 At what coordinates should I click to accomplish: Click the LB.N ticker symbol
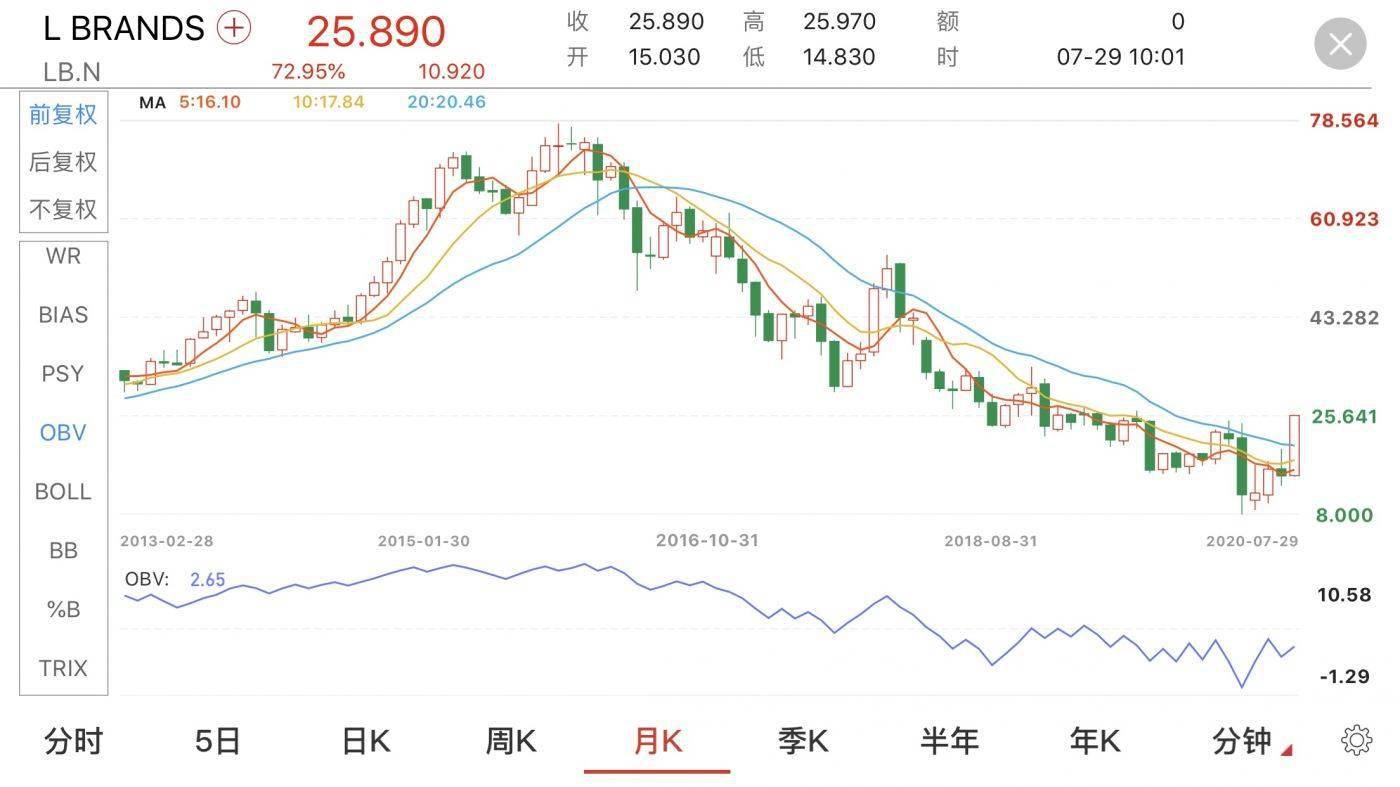pyautogui.click(x=72, y=72)
